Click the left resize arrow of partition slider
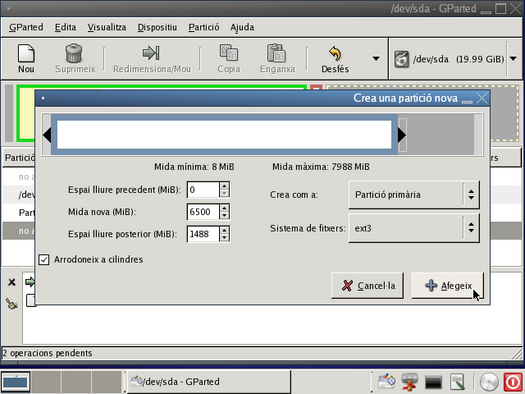The width and height of the screenshot is (525, 394). (x=47, y=135)
